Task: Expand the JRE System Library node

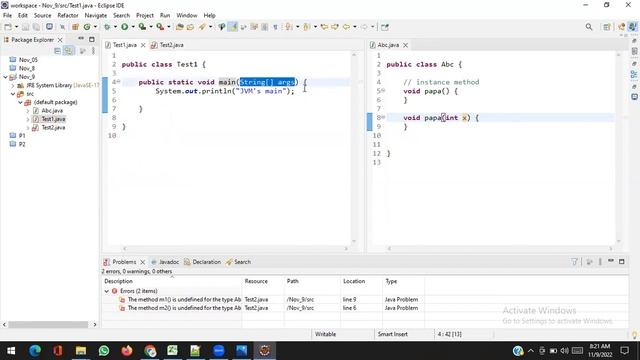Action: coord(13,85)
